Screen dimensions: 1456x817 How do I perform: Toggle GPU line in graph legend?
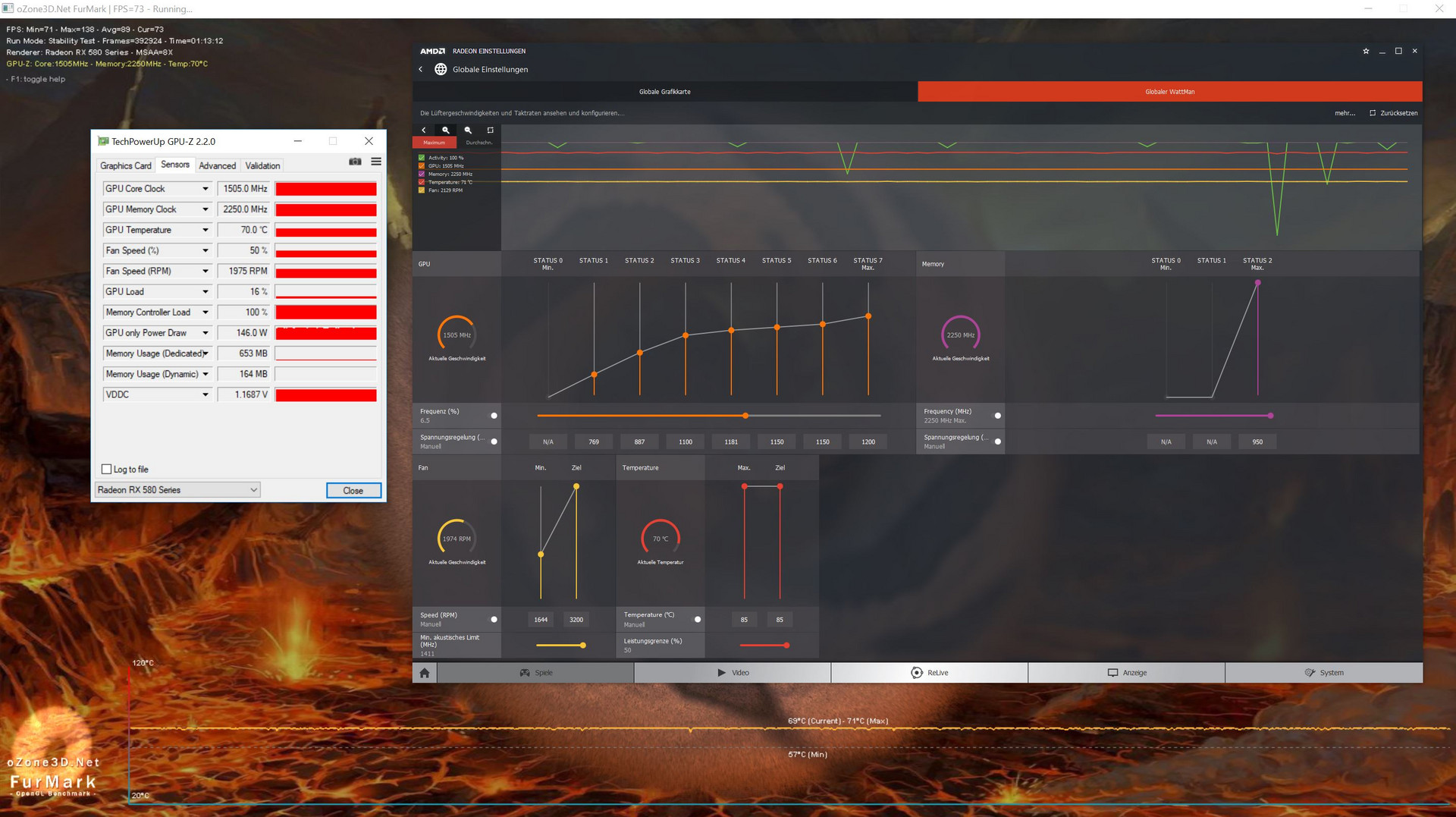point(422,165)
